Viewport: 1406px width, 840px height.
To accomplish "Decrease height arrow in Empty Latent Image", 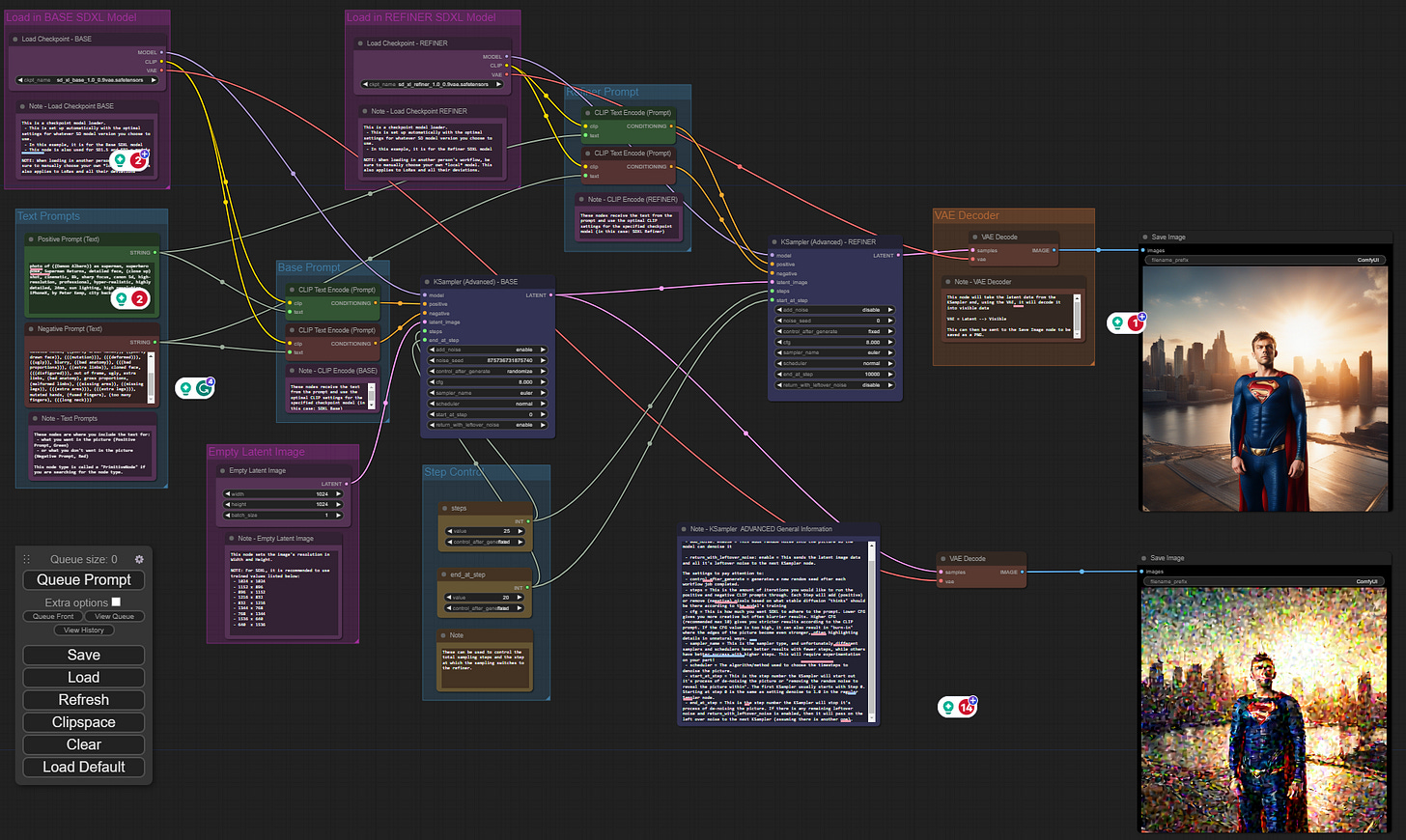I will 228,504.
